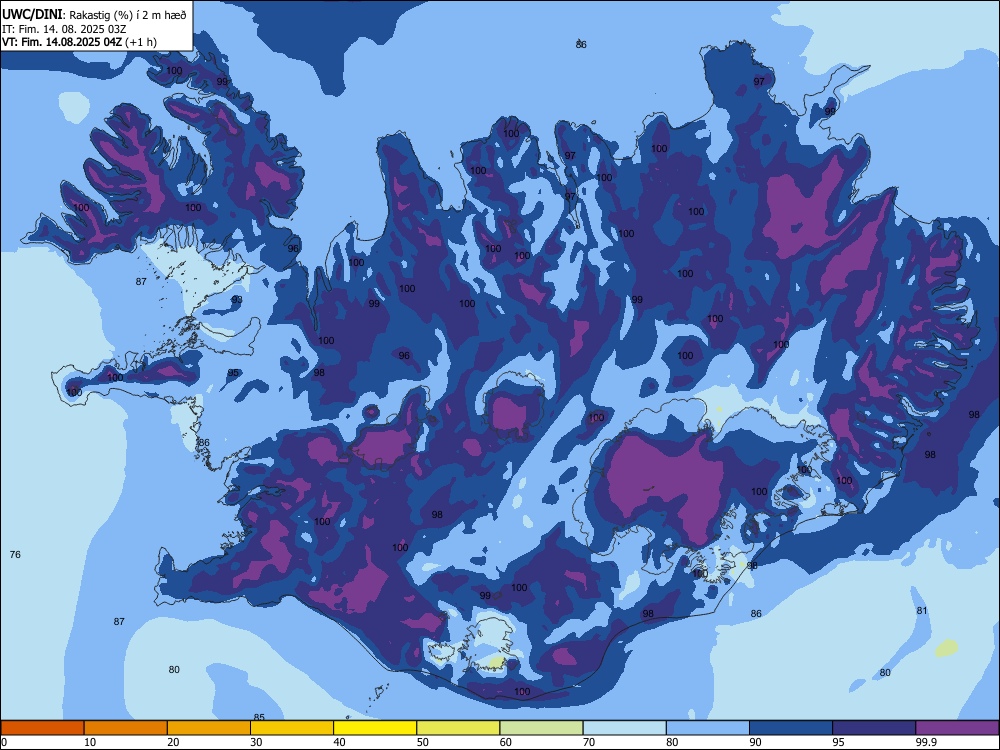Image resolution: width=1000 pixels, height=750 pixels.
Task: Choose the pale yellow 50–60 legend swatch
Action: pos(458,728)
